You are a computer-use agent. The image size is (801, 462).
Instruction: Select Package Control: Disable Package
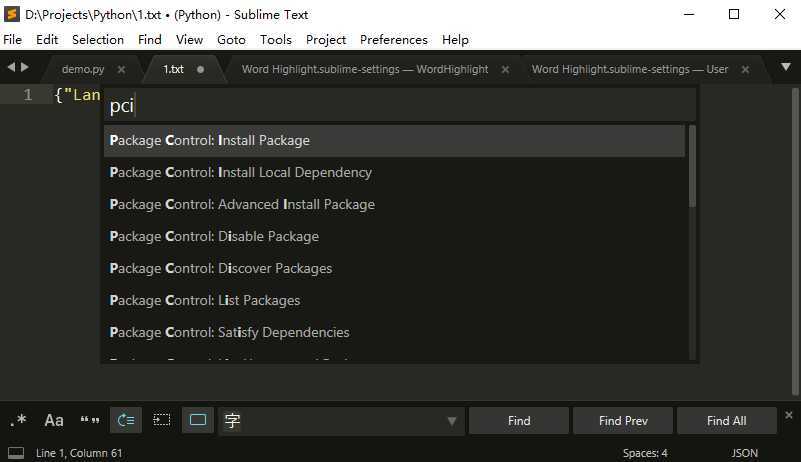point(394,237)
